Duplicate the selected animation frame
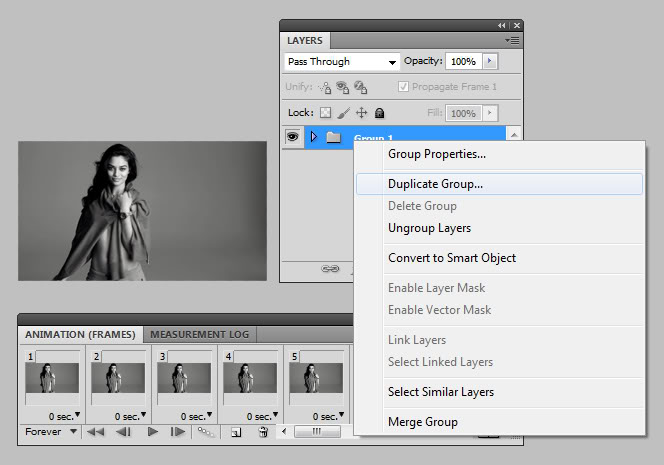This screenshot has height=465, width=664. pos(237,432)
